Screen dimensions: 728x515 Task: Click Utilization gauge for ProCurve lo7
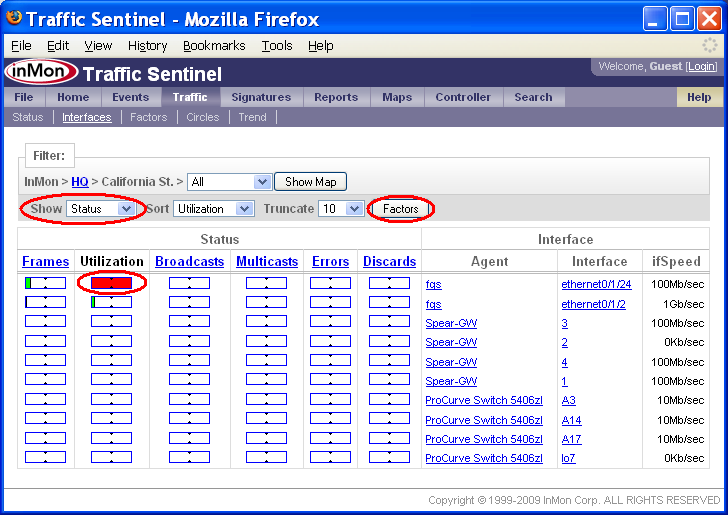tap(111, 457)
